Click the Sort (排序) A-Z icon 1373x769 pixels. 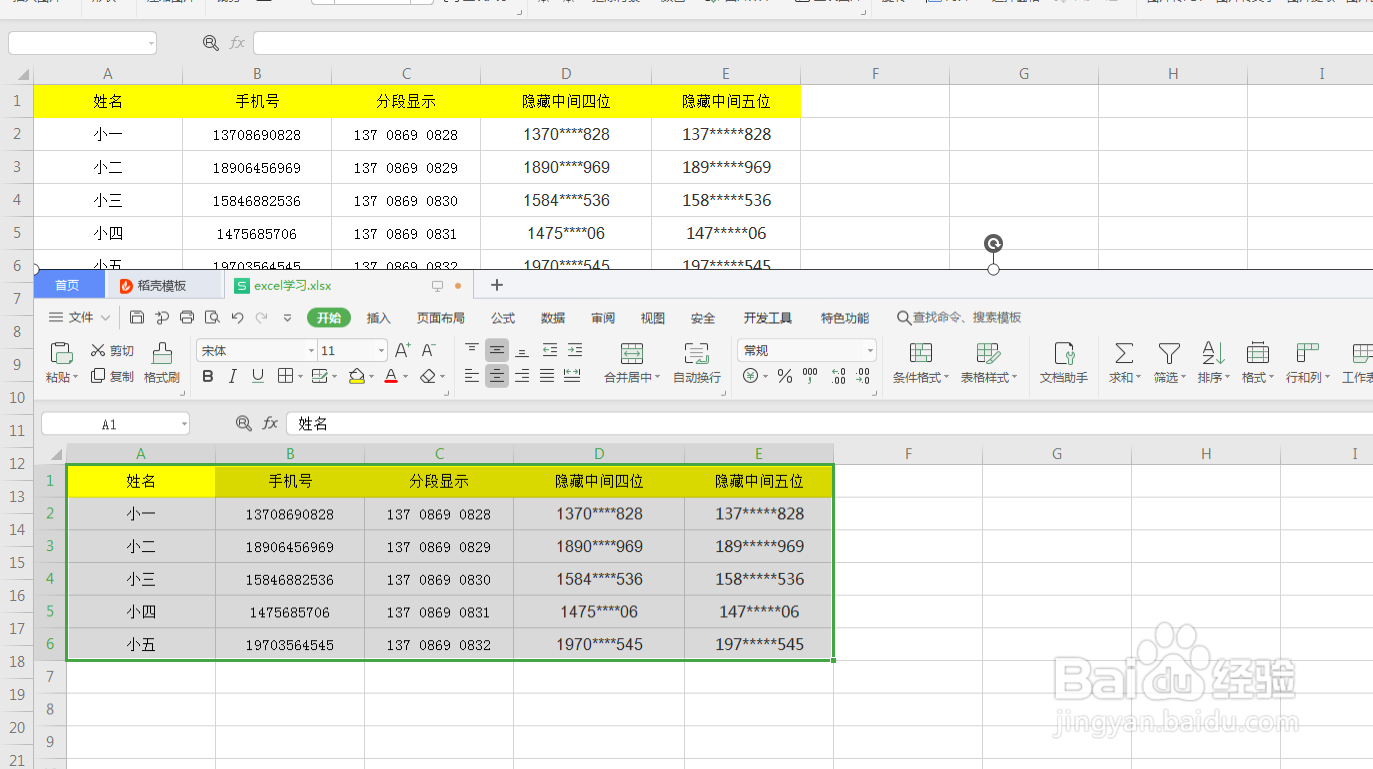[1214, 353]
